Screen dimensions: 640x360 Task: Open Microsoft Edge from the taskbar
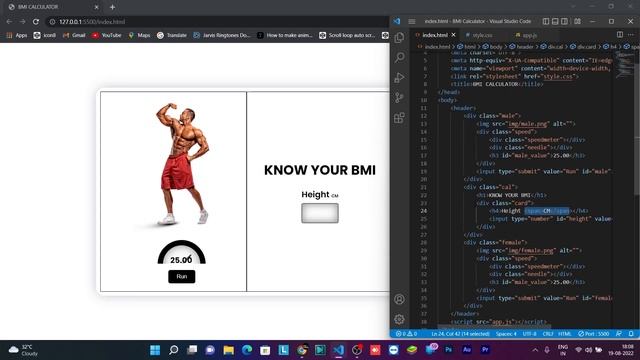[x=247, y=350]
